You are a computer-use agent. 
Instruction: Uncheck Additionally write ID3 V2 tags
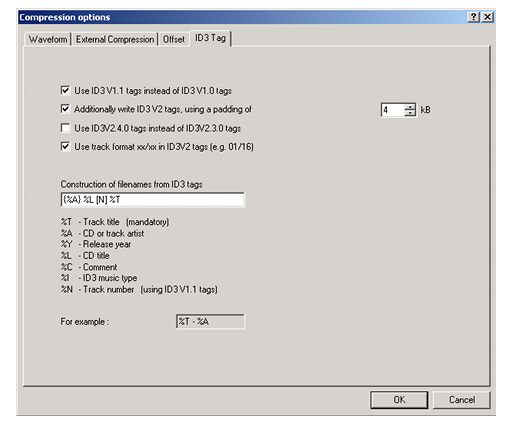coord(65,109)
